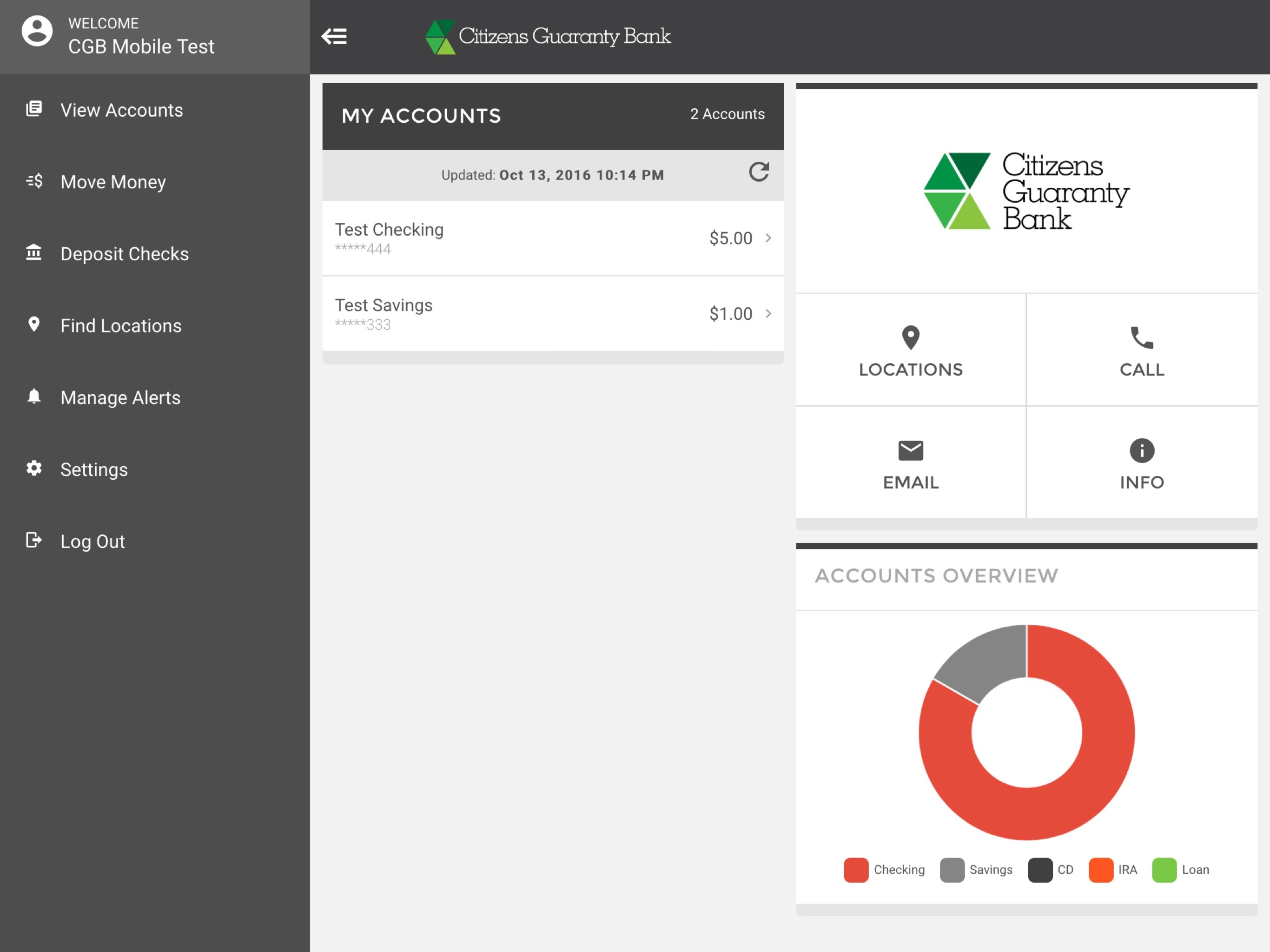Expand Test Savings account chevron
Screen dimensions: 1270x952
768,313
